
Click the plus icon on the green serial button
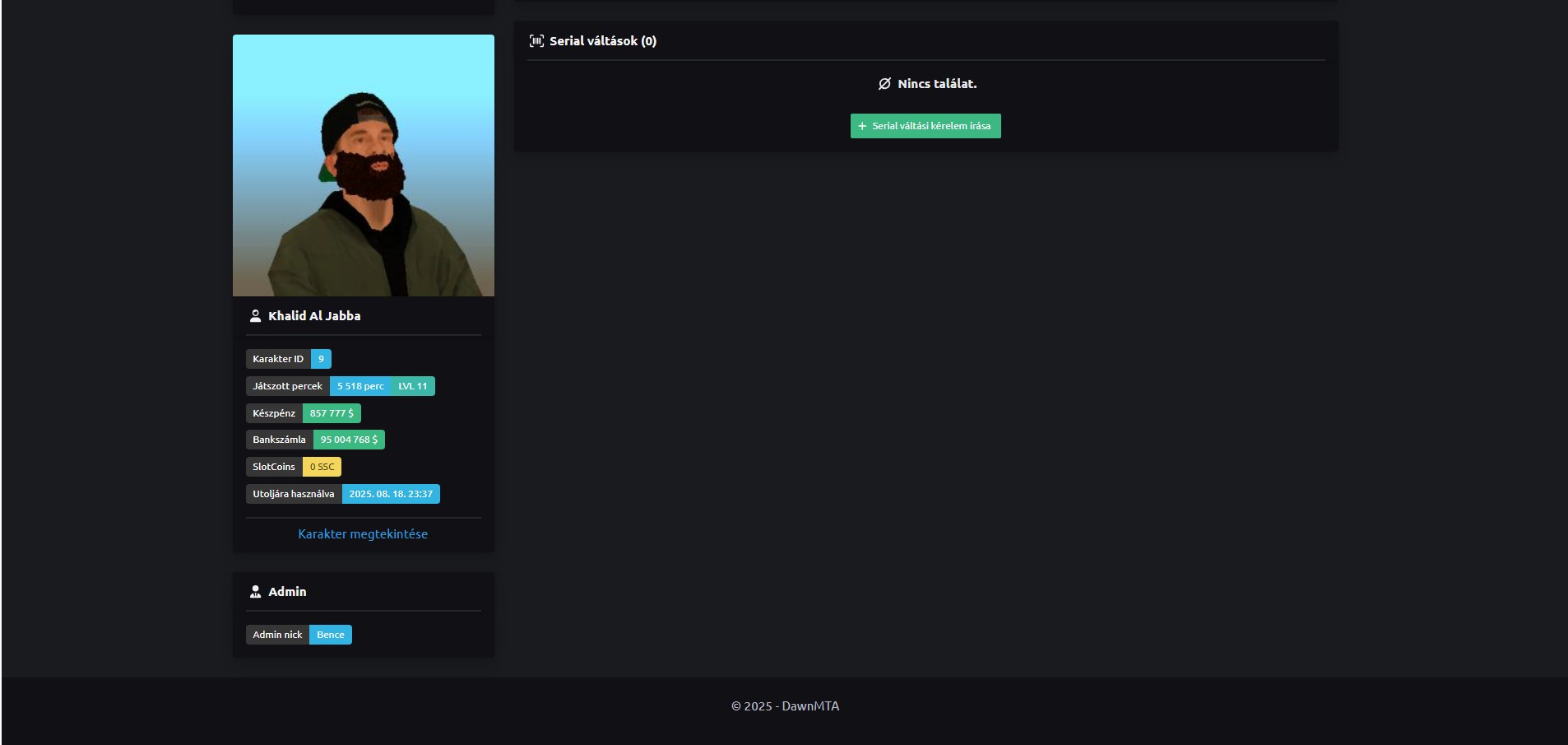click(x=862, y=127)
